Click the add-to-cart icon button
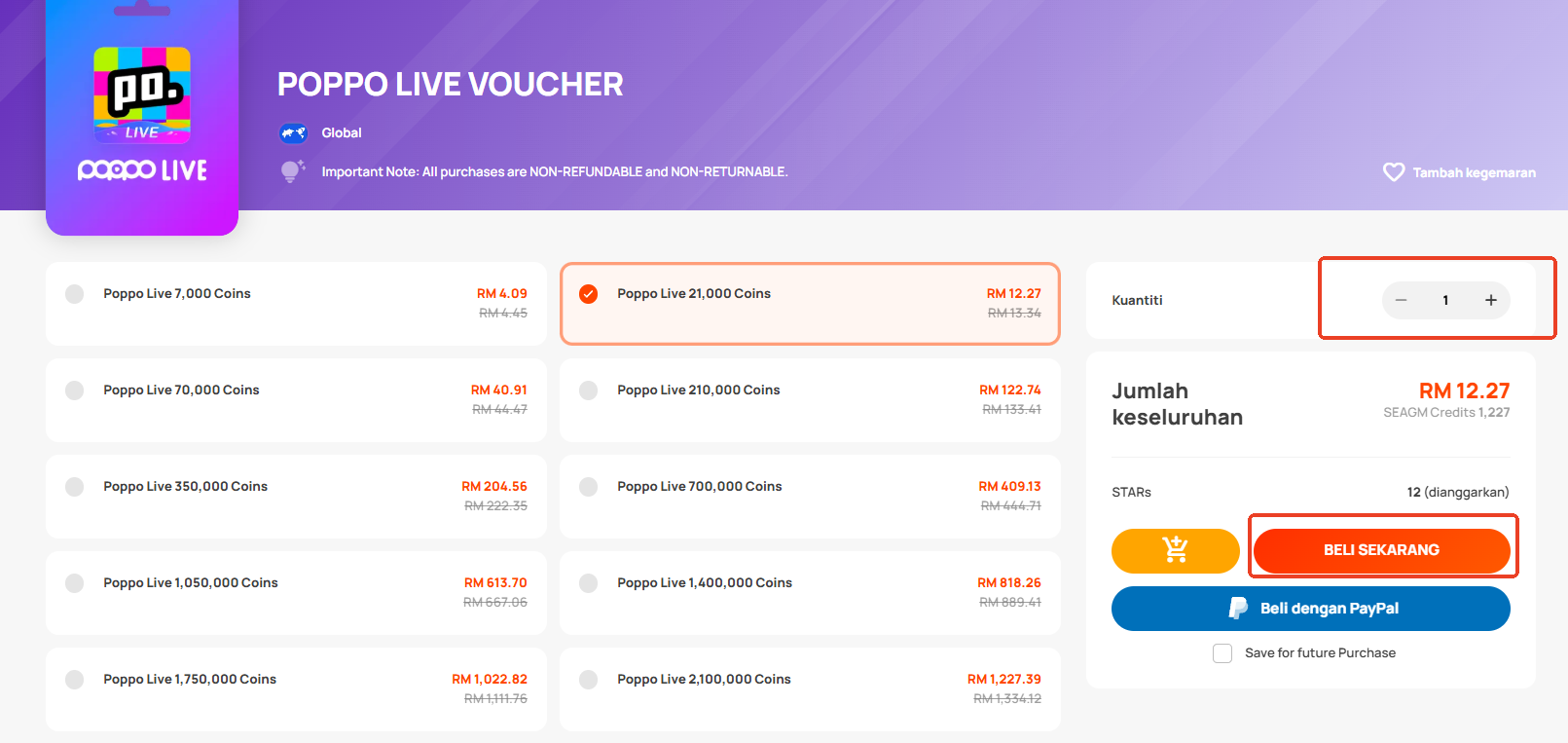 [x=1175, y=550]
